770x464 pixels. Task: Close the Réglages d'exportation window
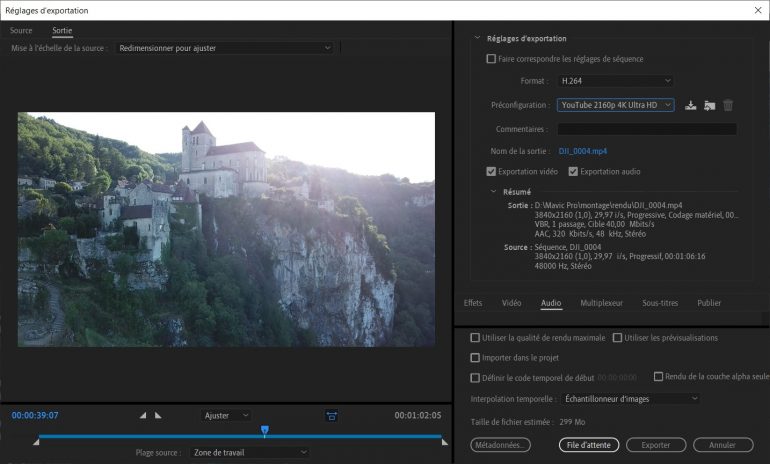(x=756, y=10)
